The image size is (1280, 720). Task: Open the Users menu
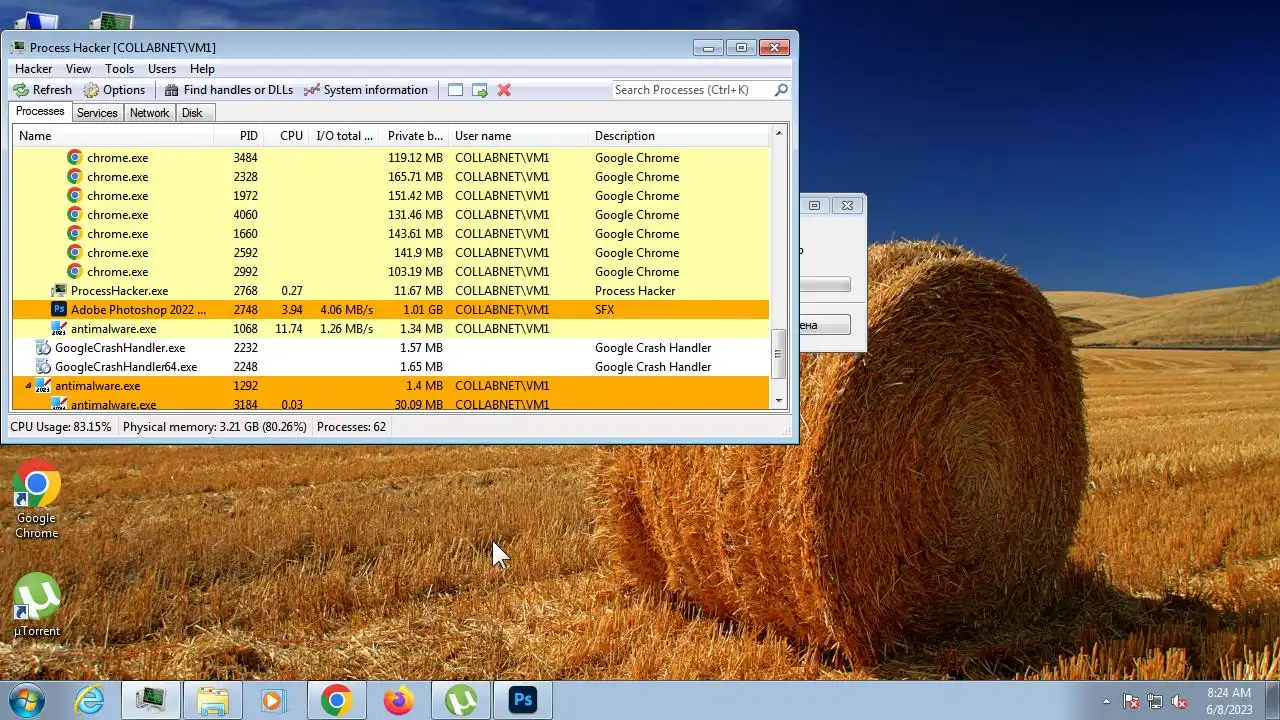pyautogui.click(x=162, y=69)
